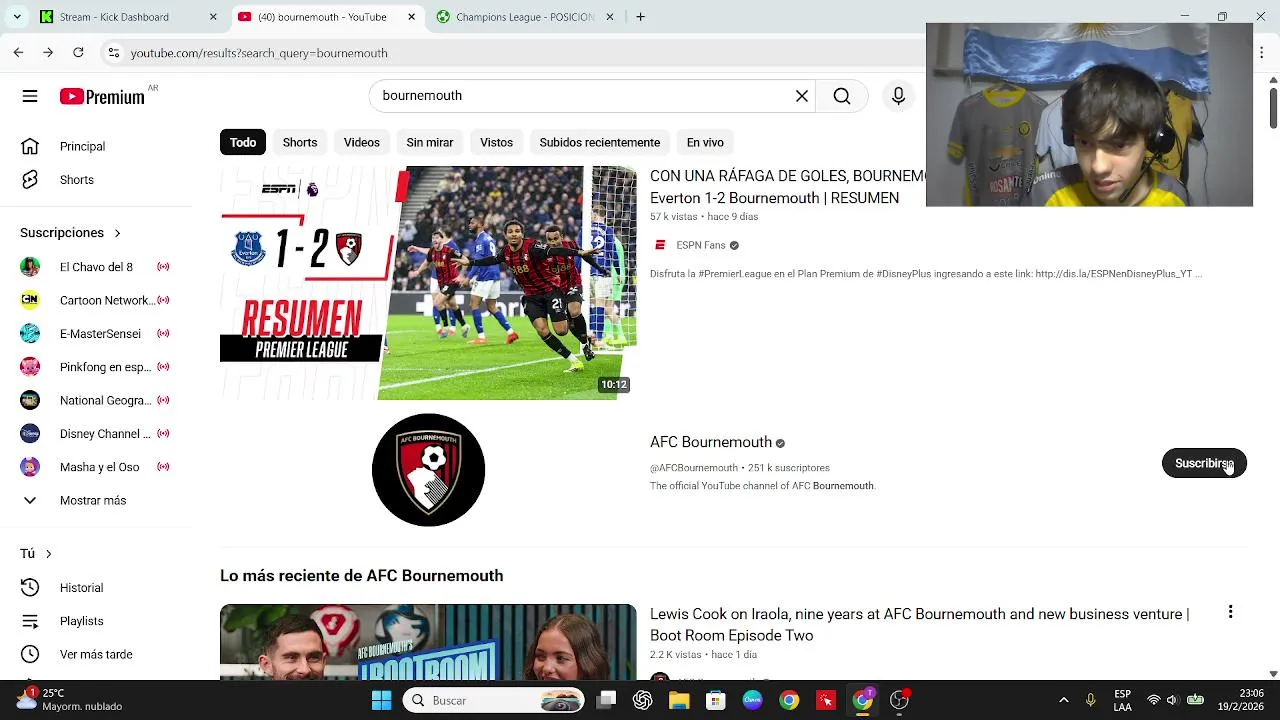Open Everton 1-2 Bournemouth resumen title

788,187
